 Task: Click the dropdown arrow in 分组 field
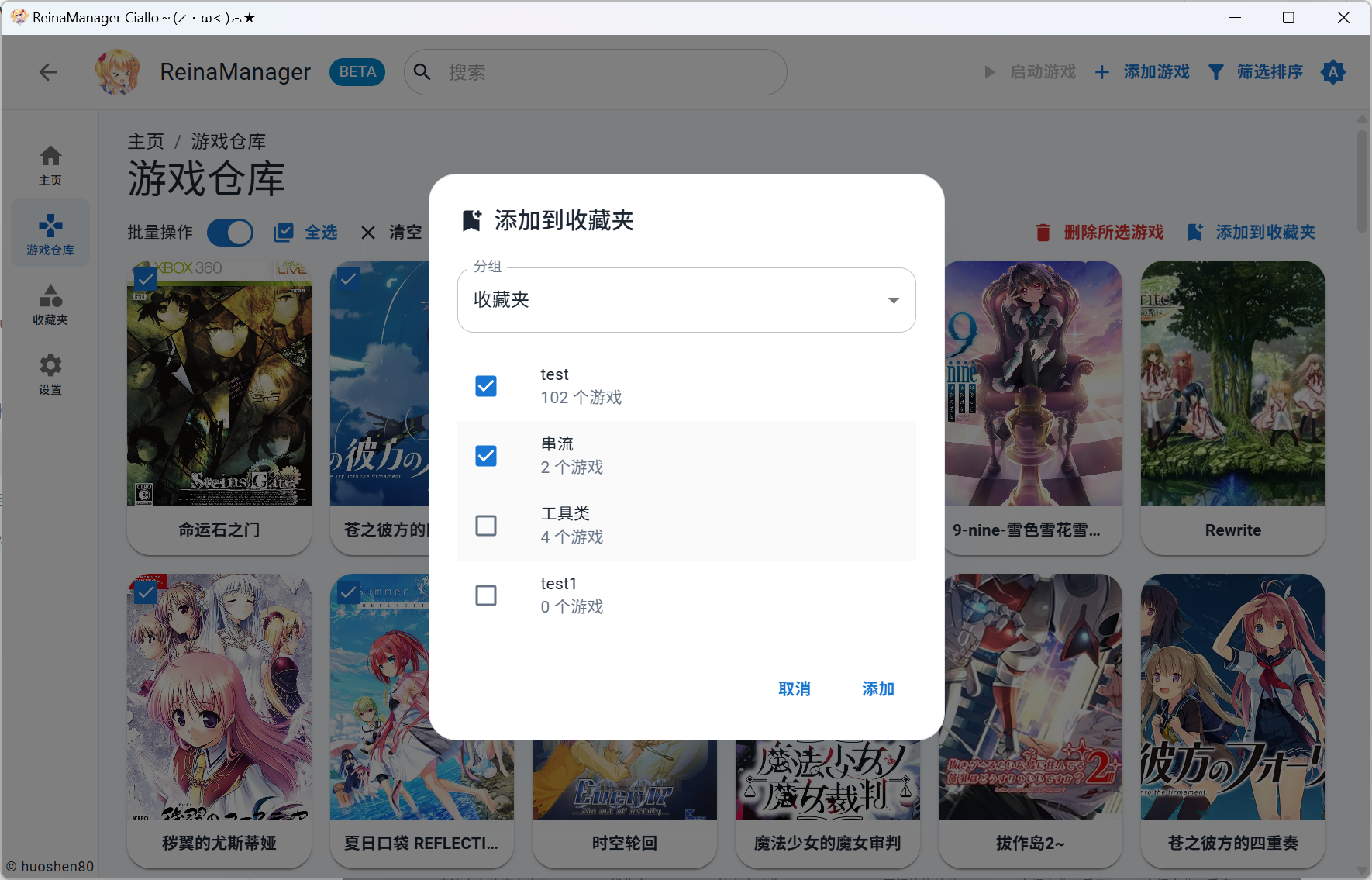[894, 300]
